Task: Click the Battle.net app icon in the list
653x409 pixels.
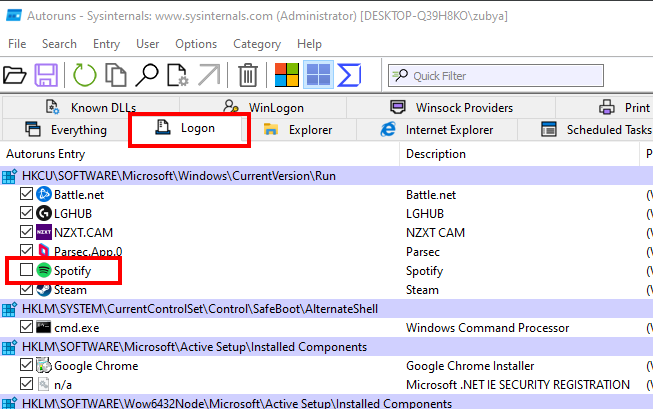Action: (44, 195)
